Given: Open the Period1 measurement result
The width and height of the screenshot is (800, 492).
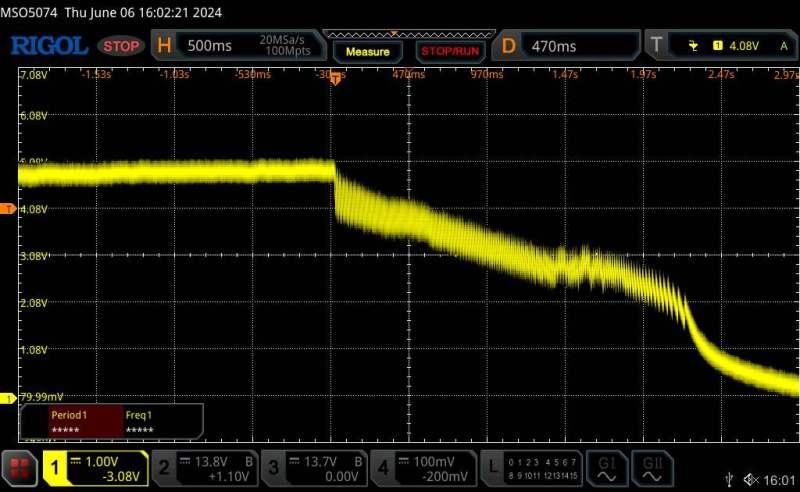Looking at the screenshot, I should [x=71, y=421].
